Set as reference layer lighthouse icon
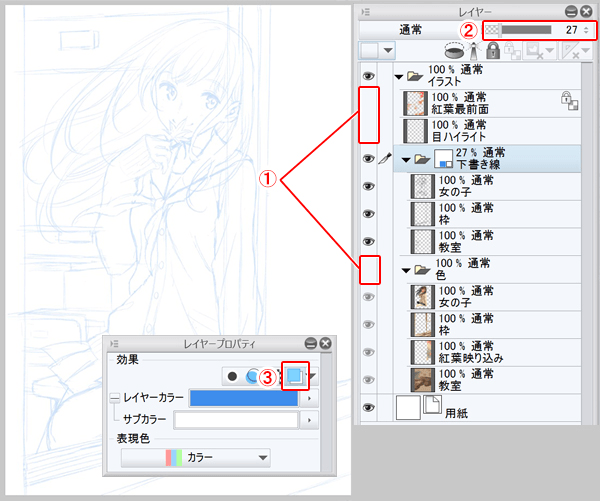This screenshot has height=501, width=600. coord(474,51)
